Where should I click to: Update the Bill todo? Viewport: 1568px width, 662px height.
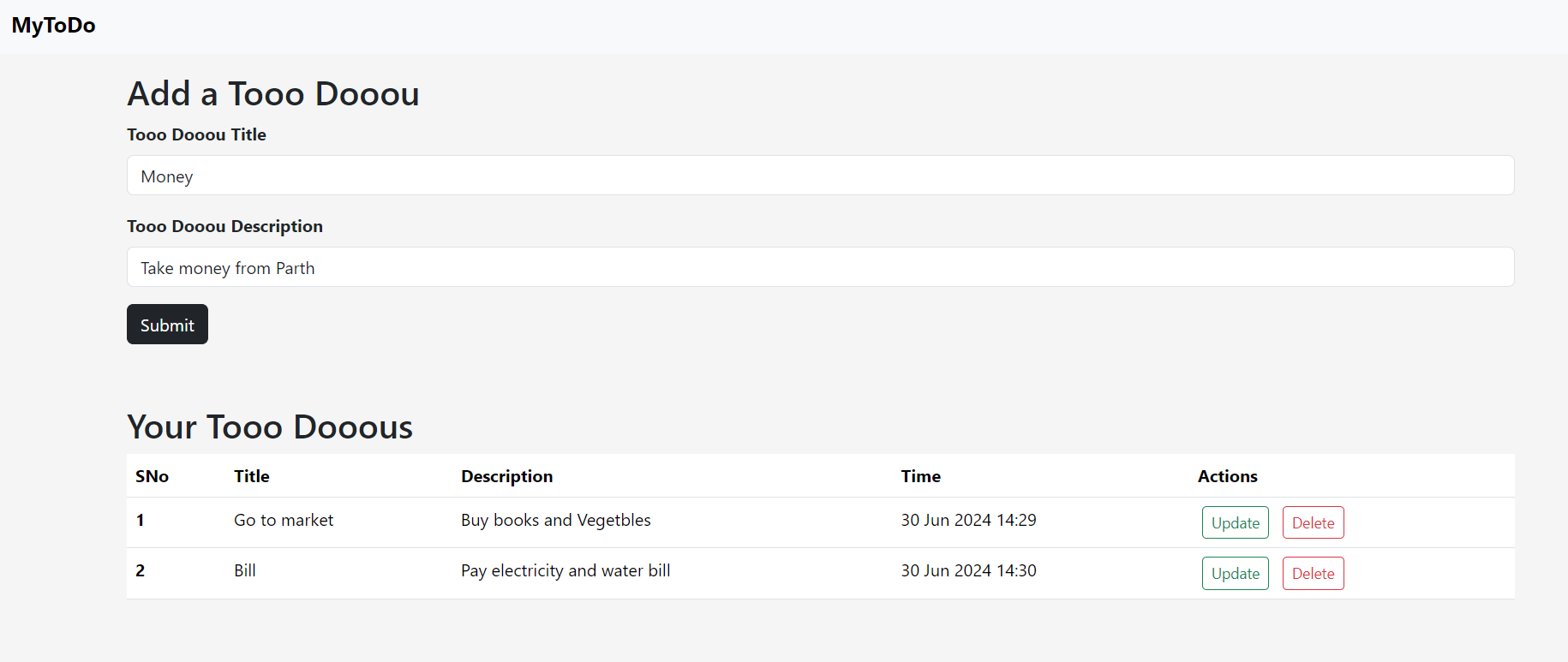point(1235,573)
